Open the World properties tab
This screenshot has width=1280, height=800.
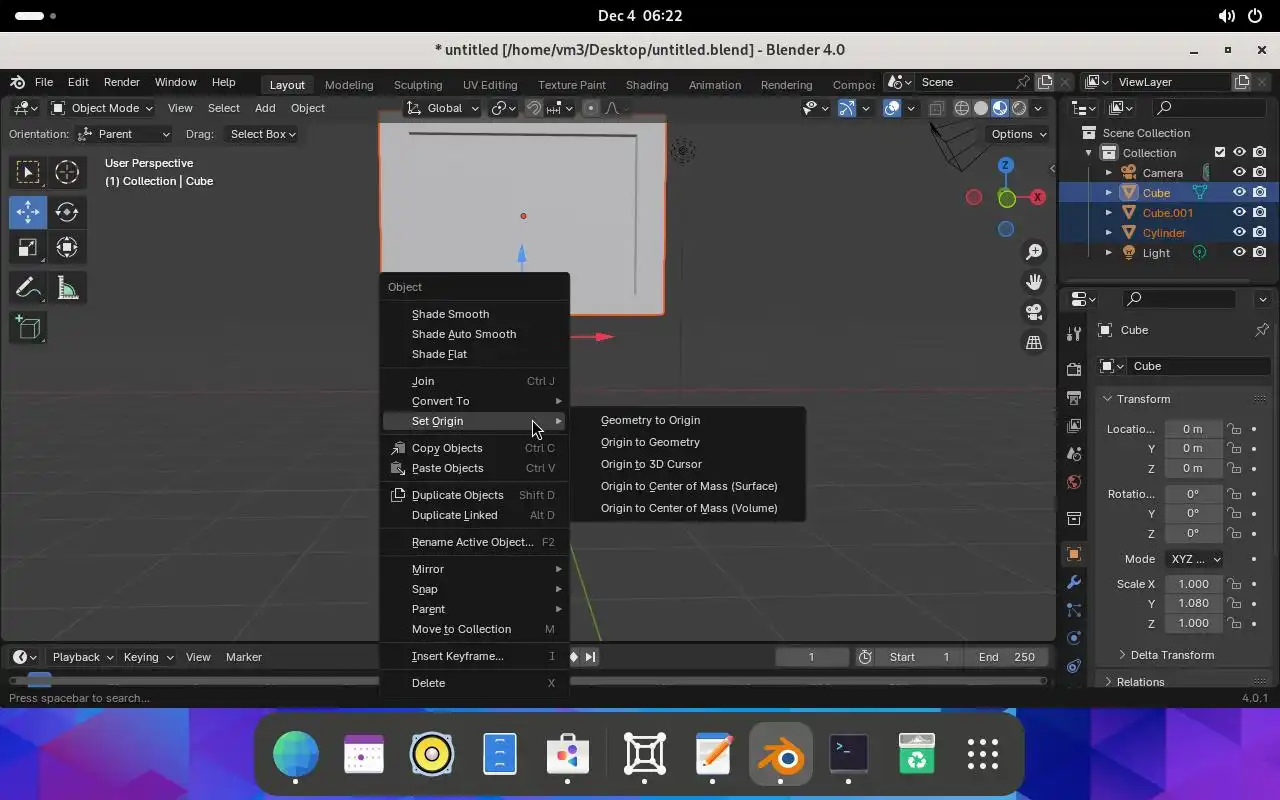(1074, 481)
